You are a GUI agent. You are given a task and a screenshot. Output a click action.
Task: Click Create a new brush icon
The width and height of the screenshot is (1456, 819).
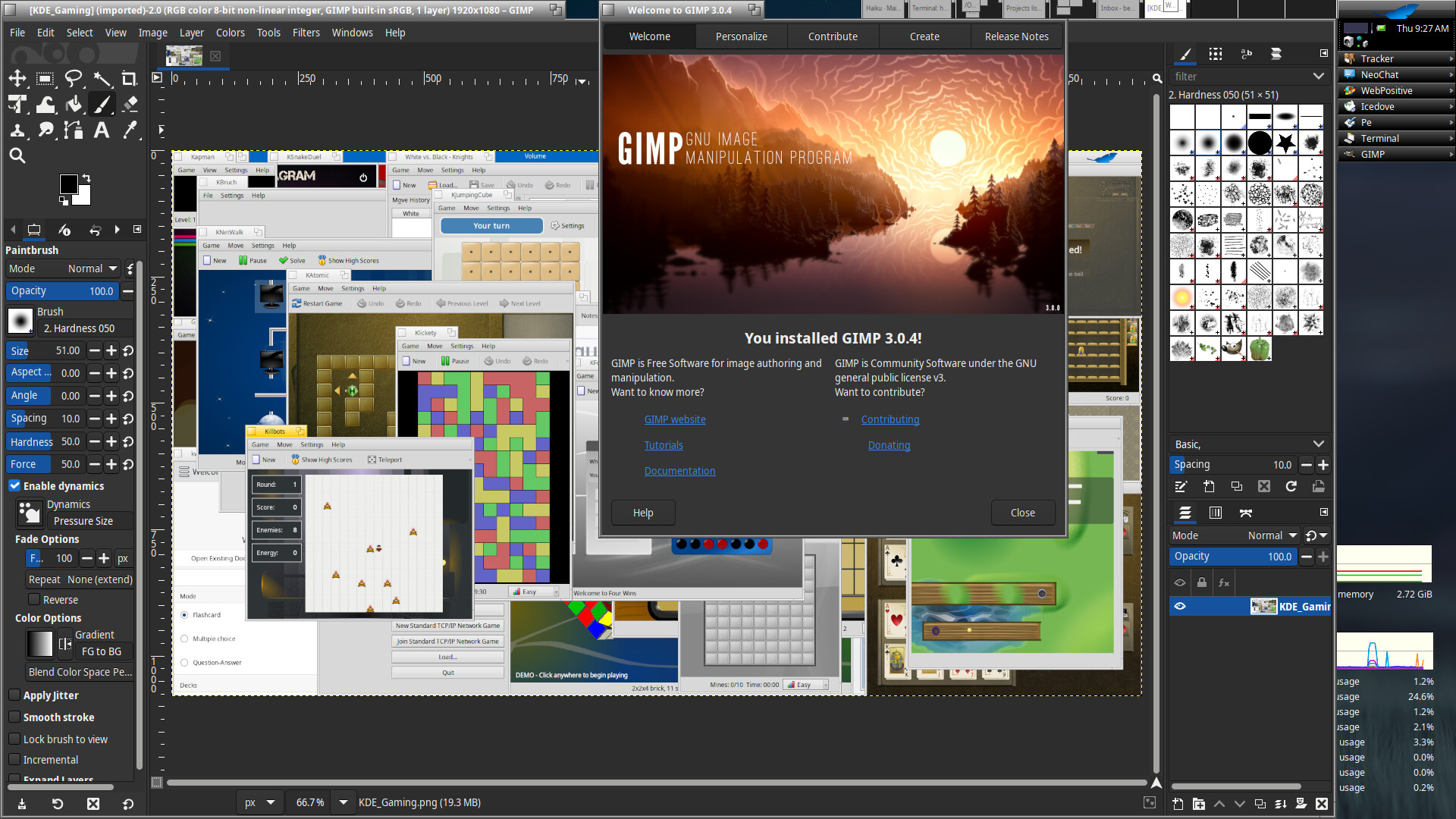pos(1209,487)
